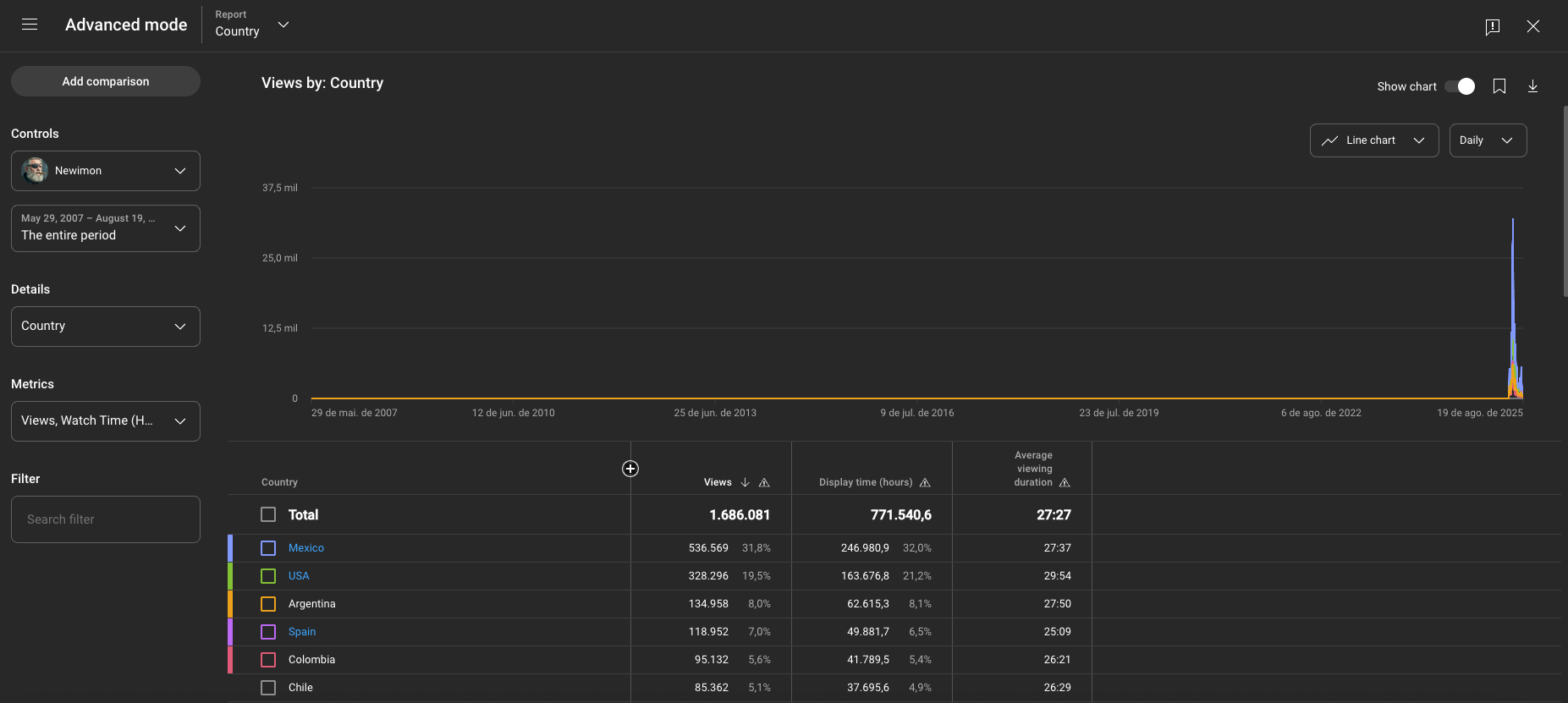Open the date range period dropdown

click(x=106, y=228)
